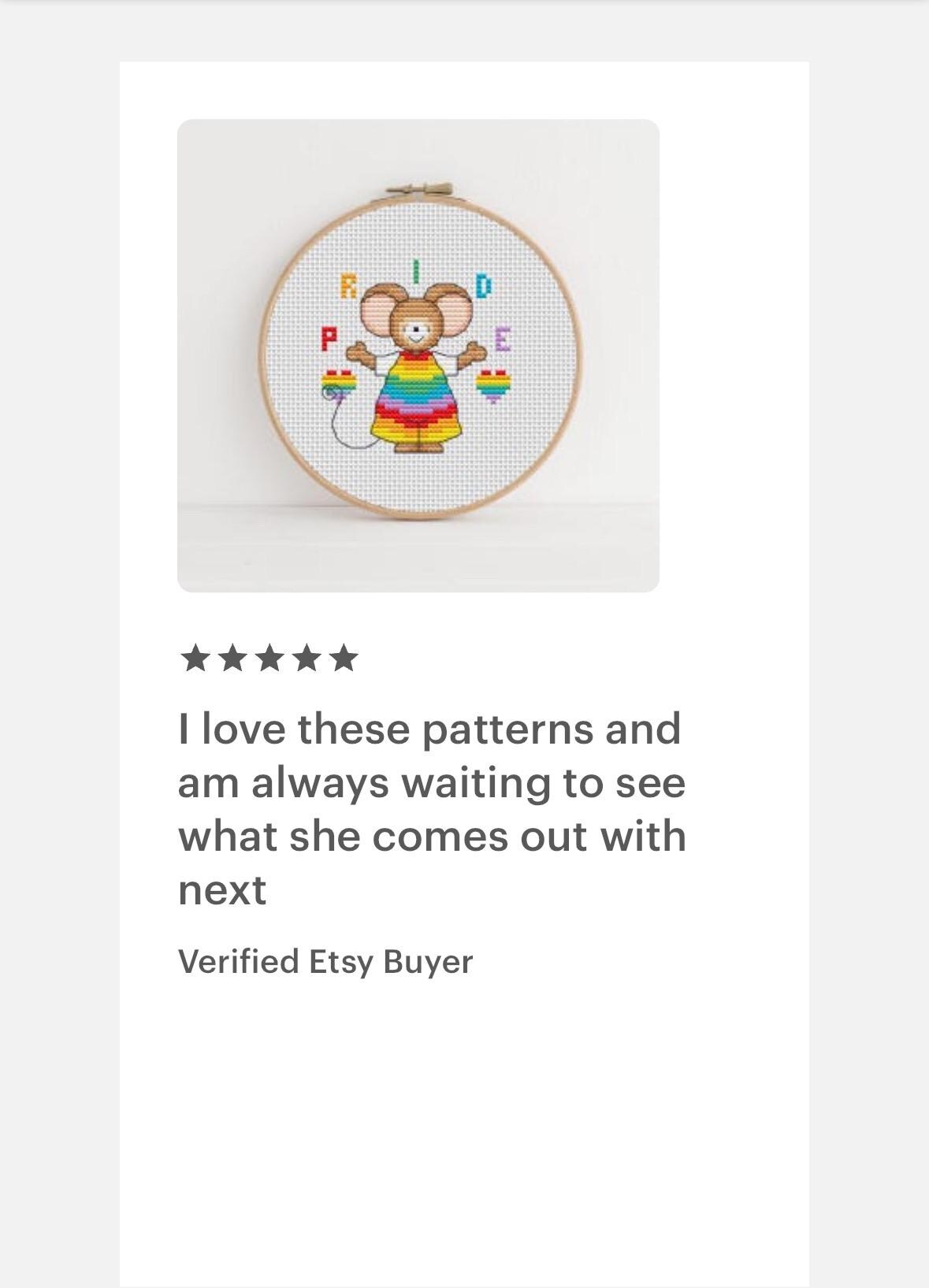The height and width of the screenshot is (1288, 929).
Task: Click the second review star
Action: coord(232,658)
